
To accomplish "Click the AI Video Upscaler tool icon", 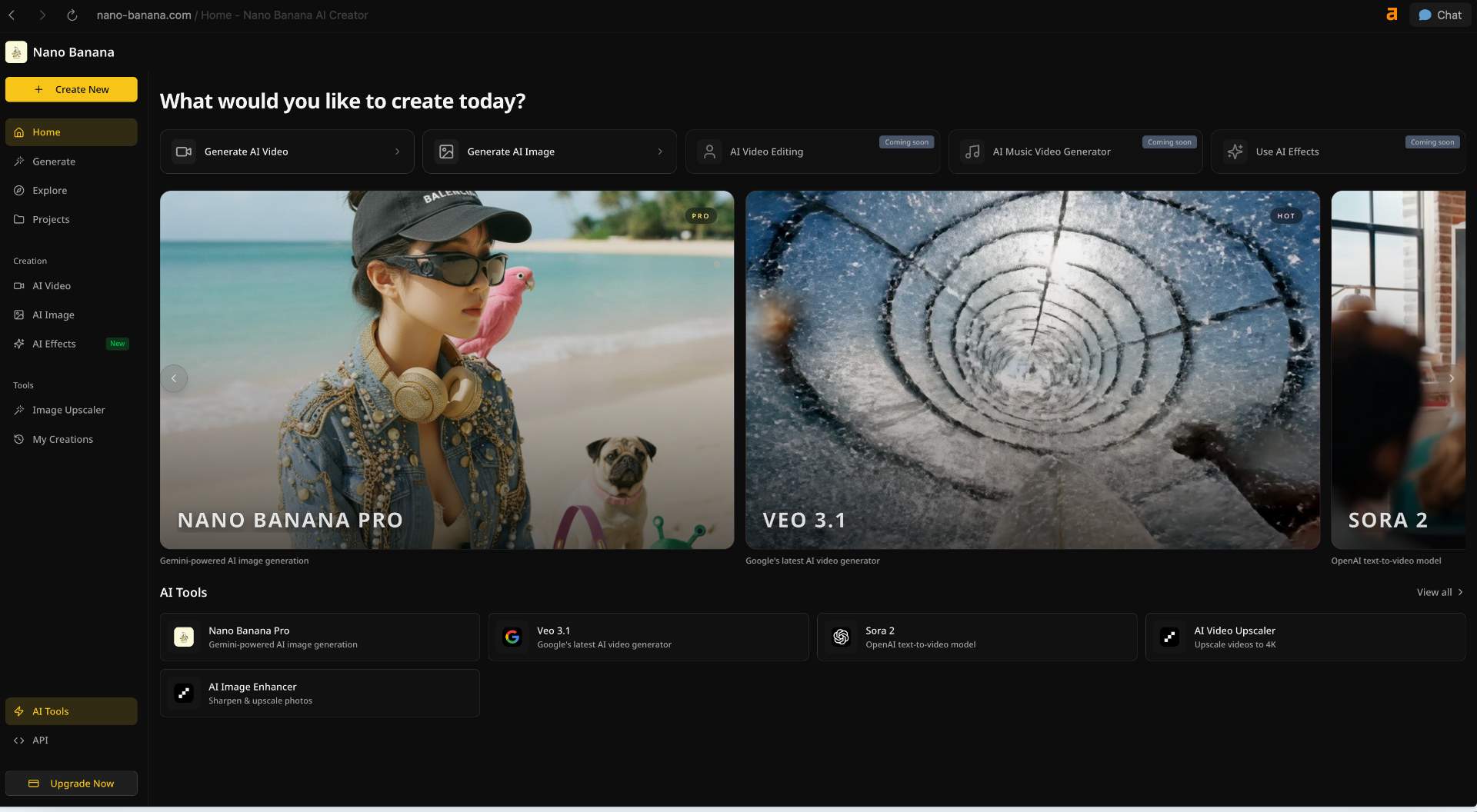I will (x=1169, y=637).
